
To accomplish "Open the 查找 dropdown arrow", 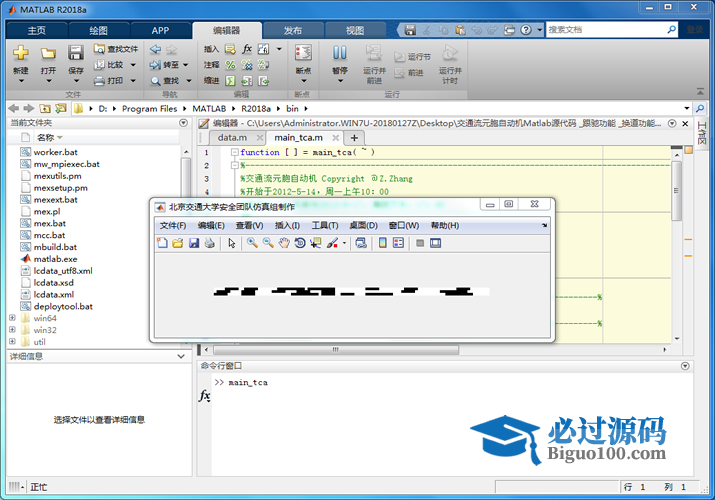I will click(188, 81).
